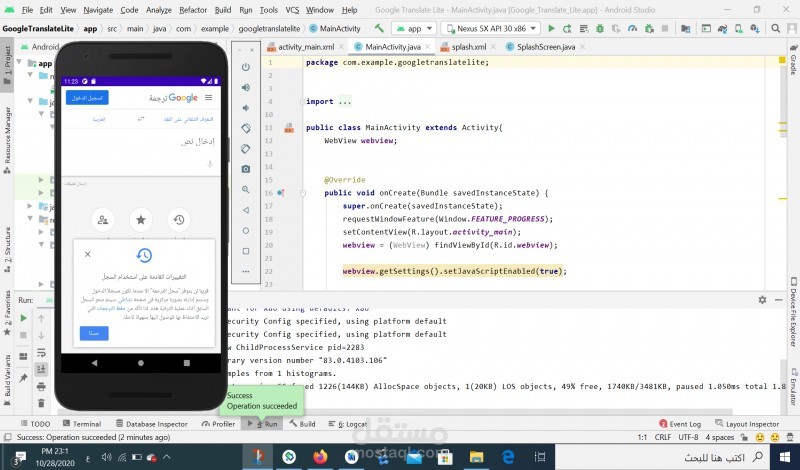The image size is (800, 470).
Task: Open the Event Log
Action: (680, 424)
